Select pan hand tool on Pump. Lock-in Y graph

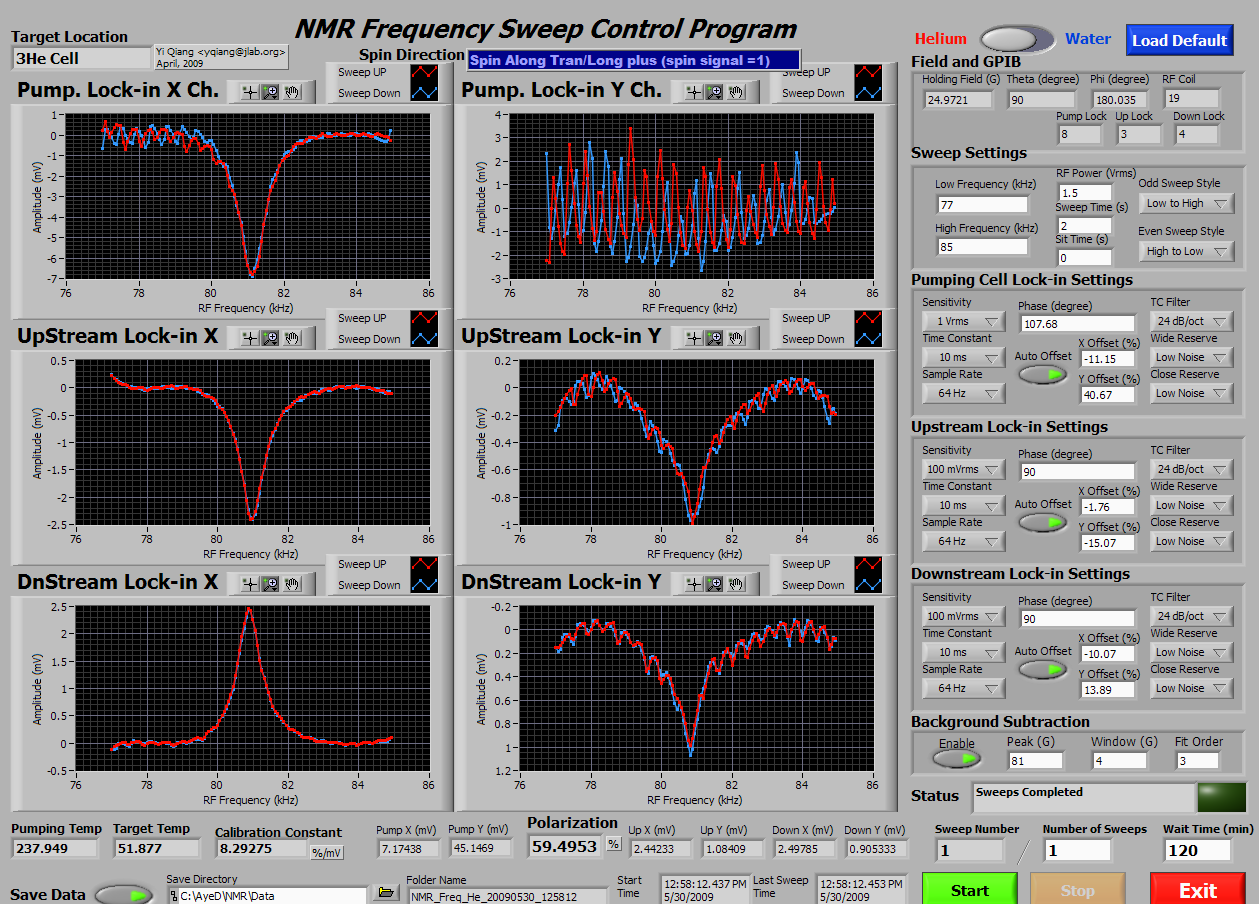click(737, 92)
